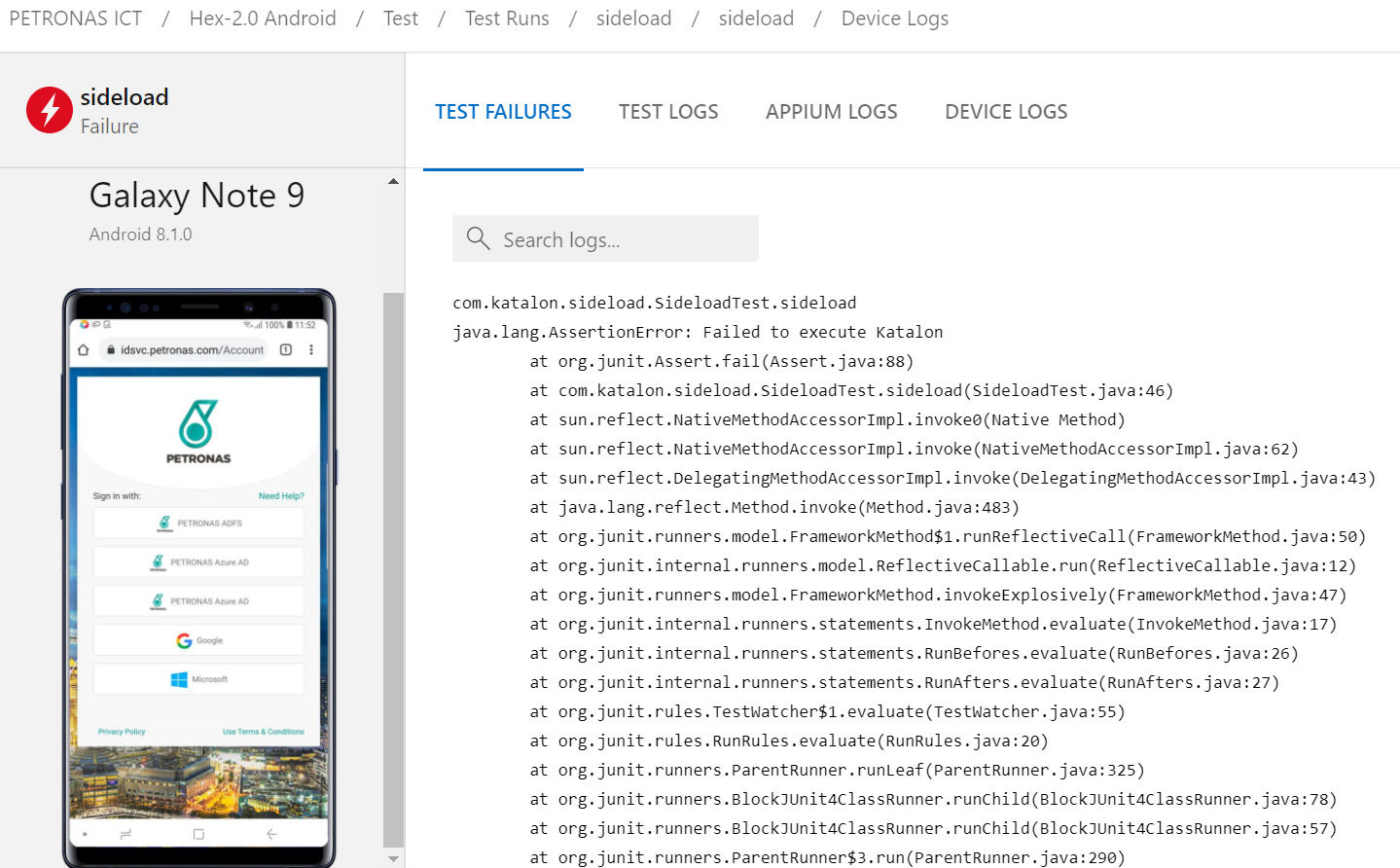The width and height of the screenshot is (1400, 868).
Task: Click the TestWatcher.java:55 stack trace line
Action: pyautogui.click(x=827, y=711)
